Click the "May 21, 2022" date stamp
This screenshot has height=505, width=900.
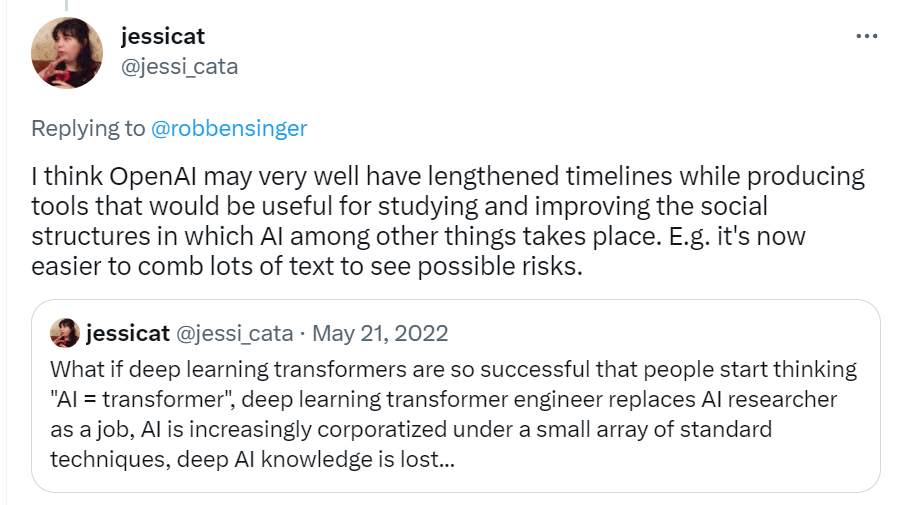tap(385, 333)
